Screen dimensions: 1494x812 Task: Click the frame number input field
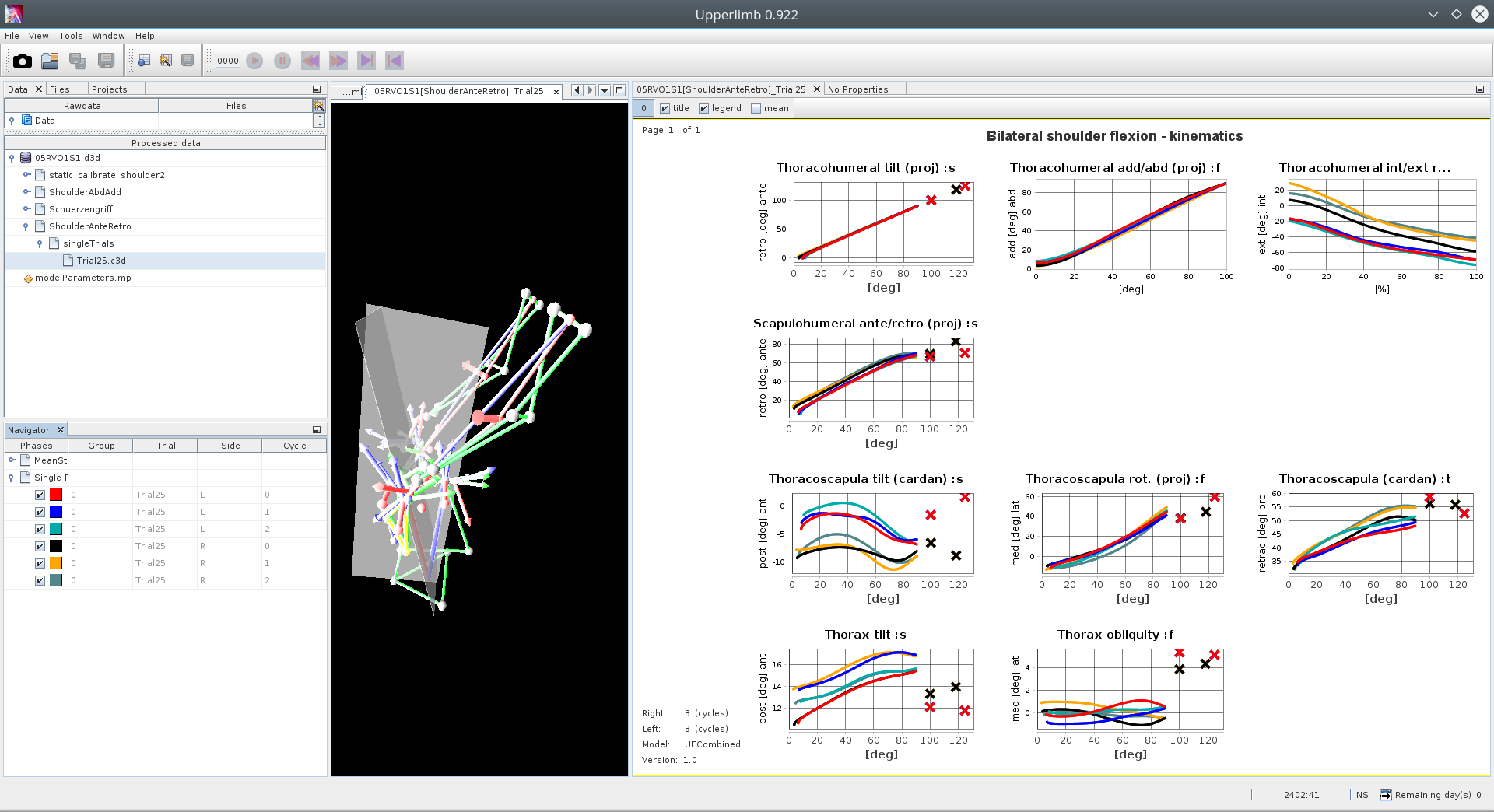click(x=228, y=61)
